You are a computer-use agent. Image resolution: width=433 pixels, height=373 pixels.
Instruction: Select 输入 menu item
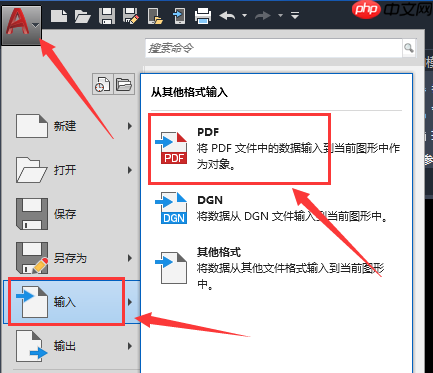pyautogui.click(x=71, y=302)
